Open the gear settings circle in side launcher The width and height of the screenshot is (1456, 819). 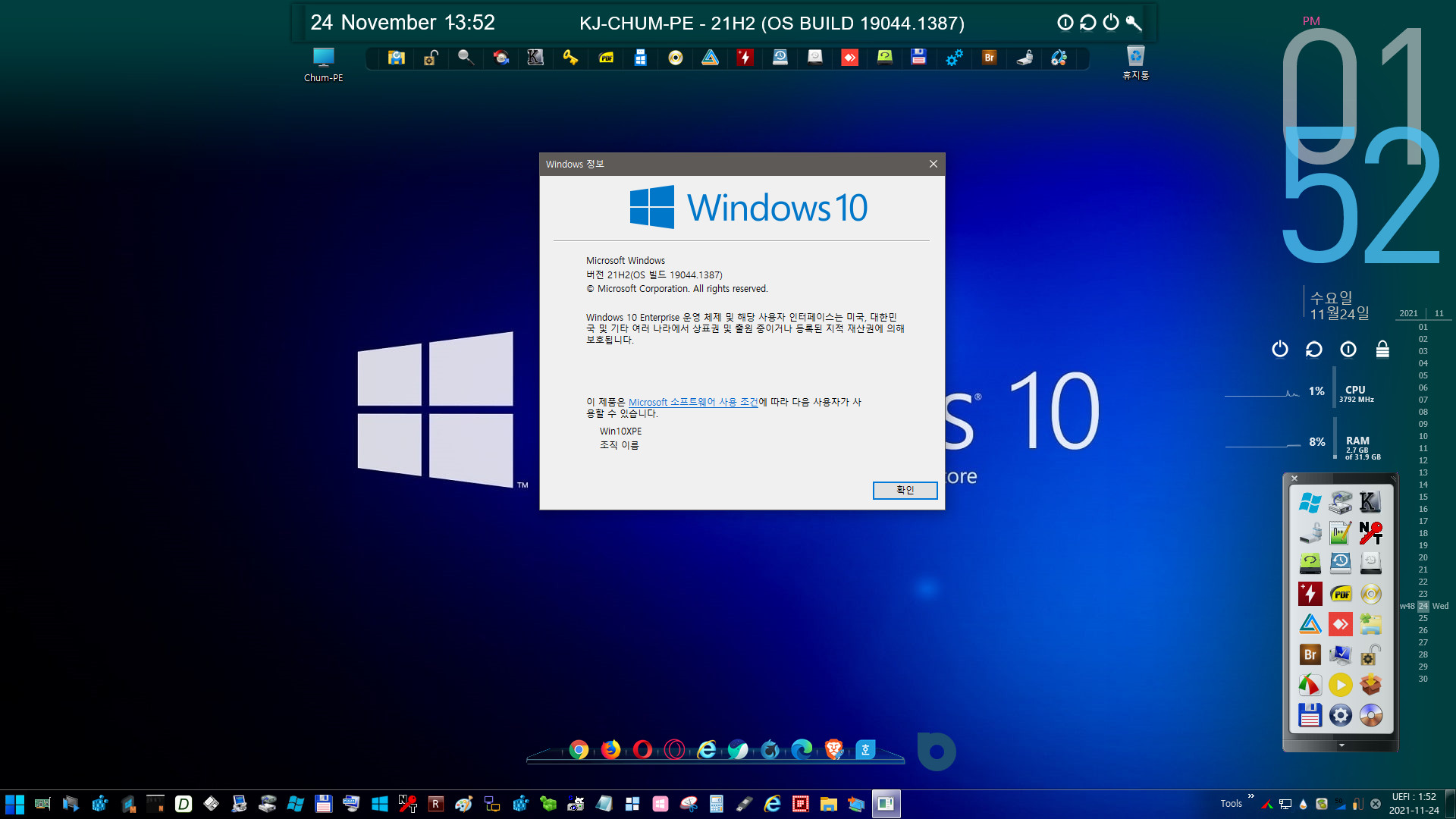[x=1340, y=715]
